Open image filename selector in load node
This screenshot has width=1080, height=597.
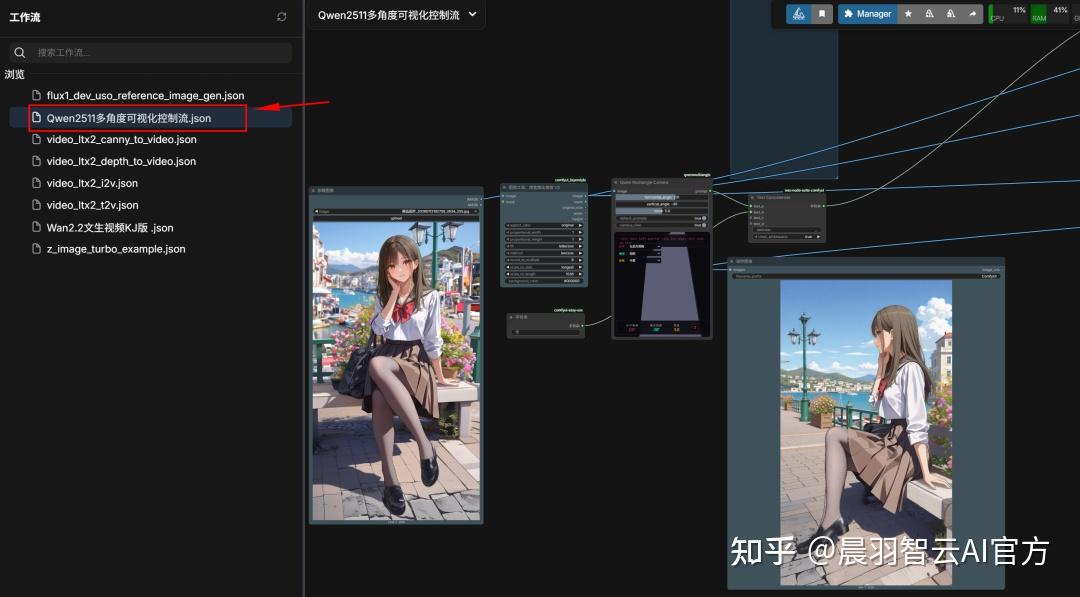(396, 211)
